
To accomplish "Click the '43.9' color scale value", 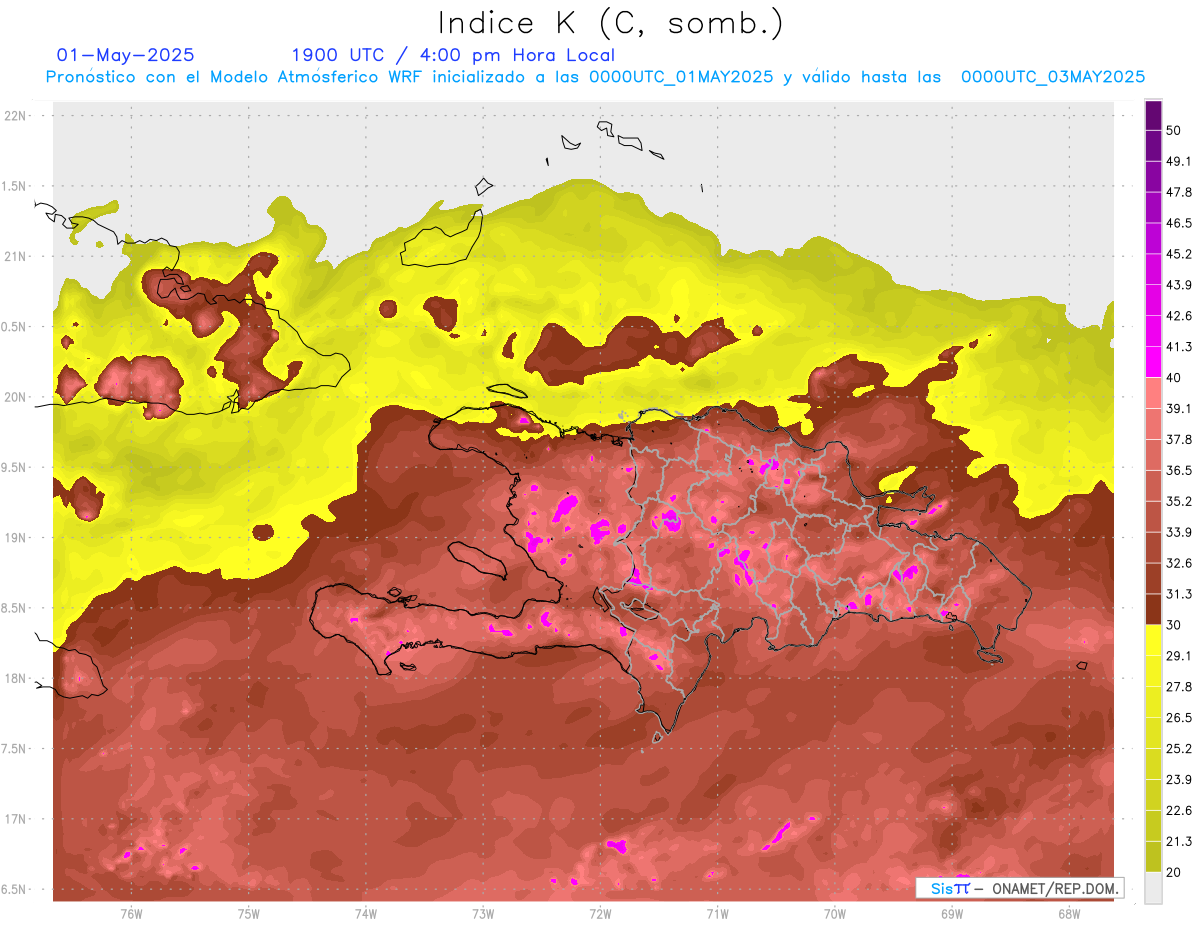I will point(1178,285).
